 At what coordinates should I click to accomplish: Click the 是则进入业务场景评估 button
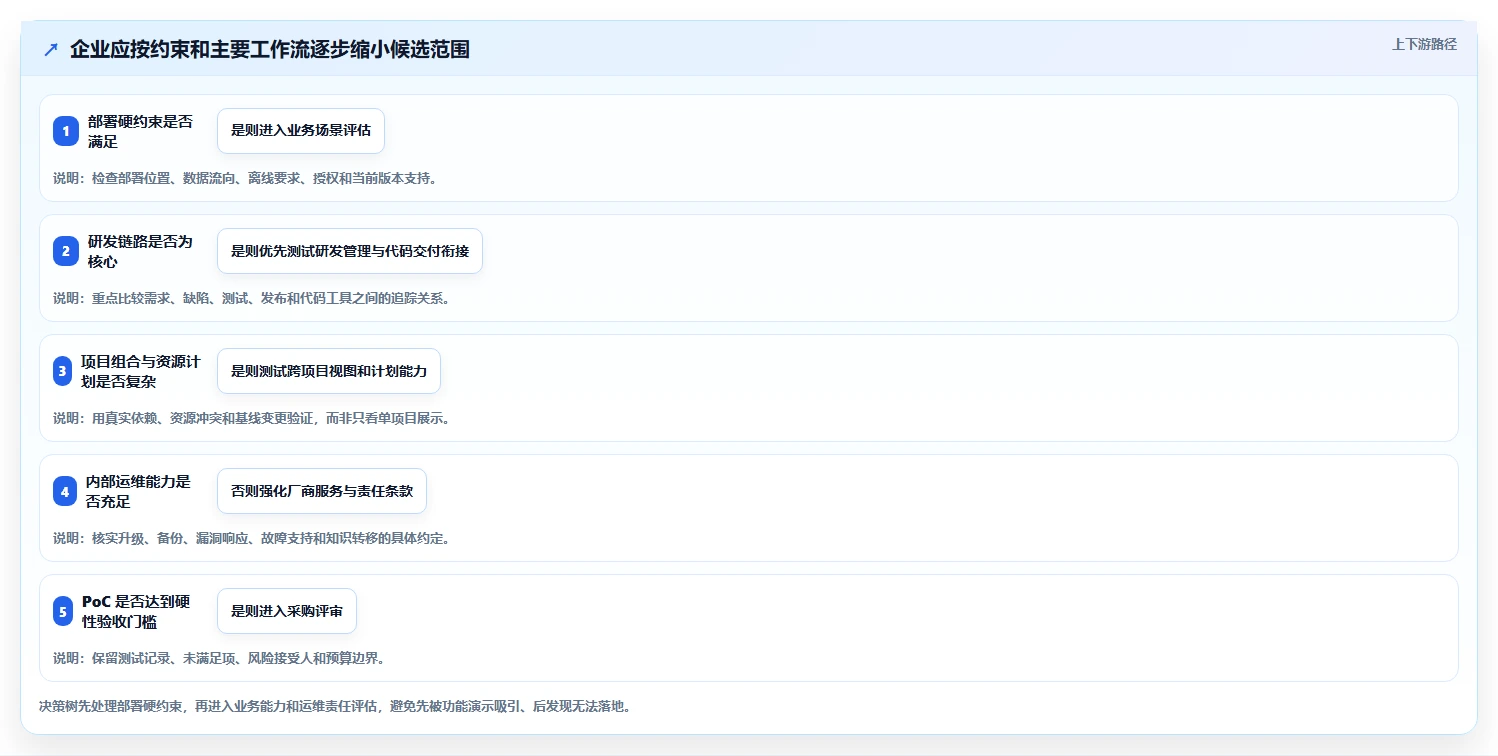pyautogui.click(x=301, y=131)
